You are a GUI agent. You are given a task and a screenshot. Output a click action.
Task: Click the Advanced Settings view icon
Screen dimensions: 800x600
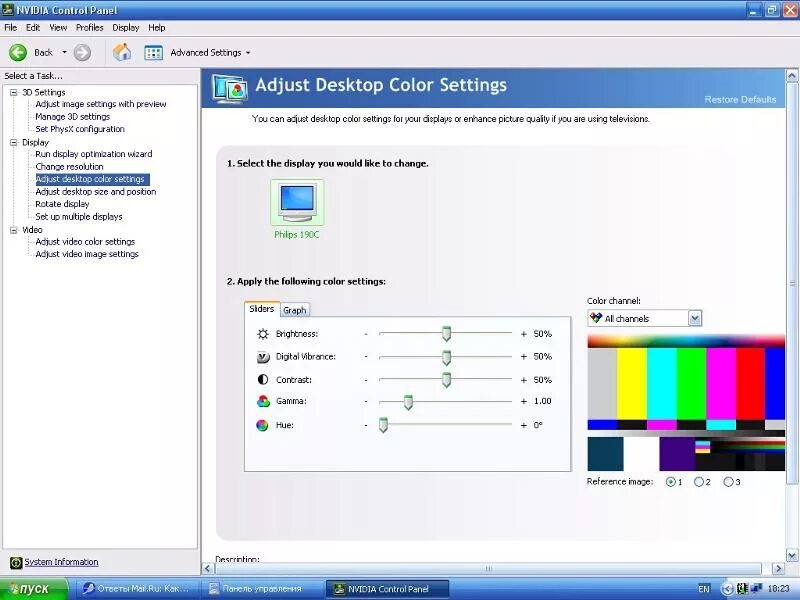[x=154, y=53]
